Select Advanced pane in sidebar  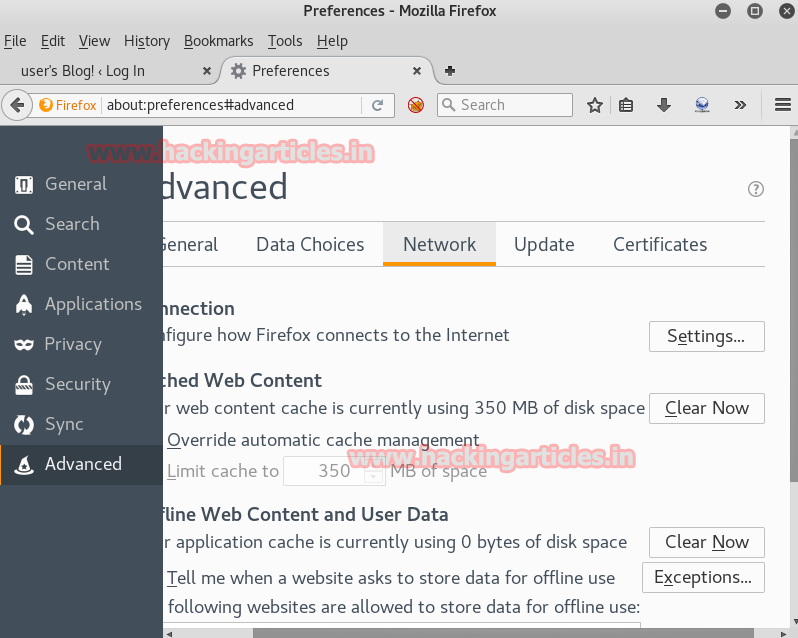[81, 465]
